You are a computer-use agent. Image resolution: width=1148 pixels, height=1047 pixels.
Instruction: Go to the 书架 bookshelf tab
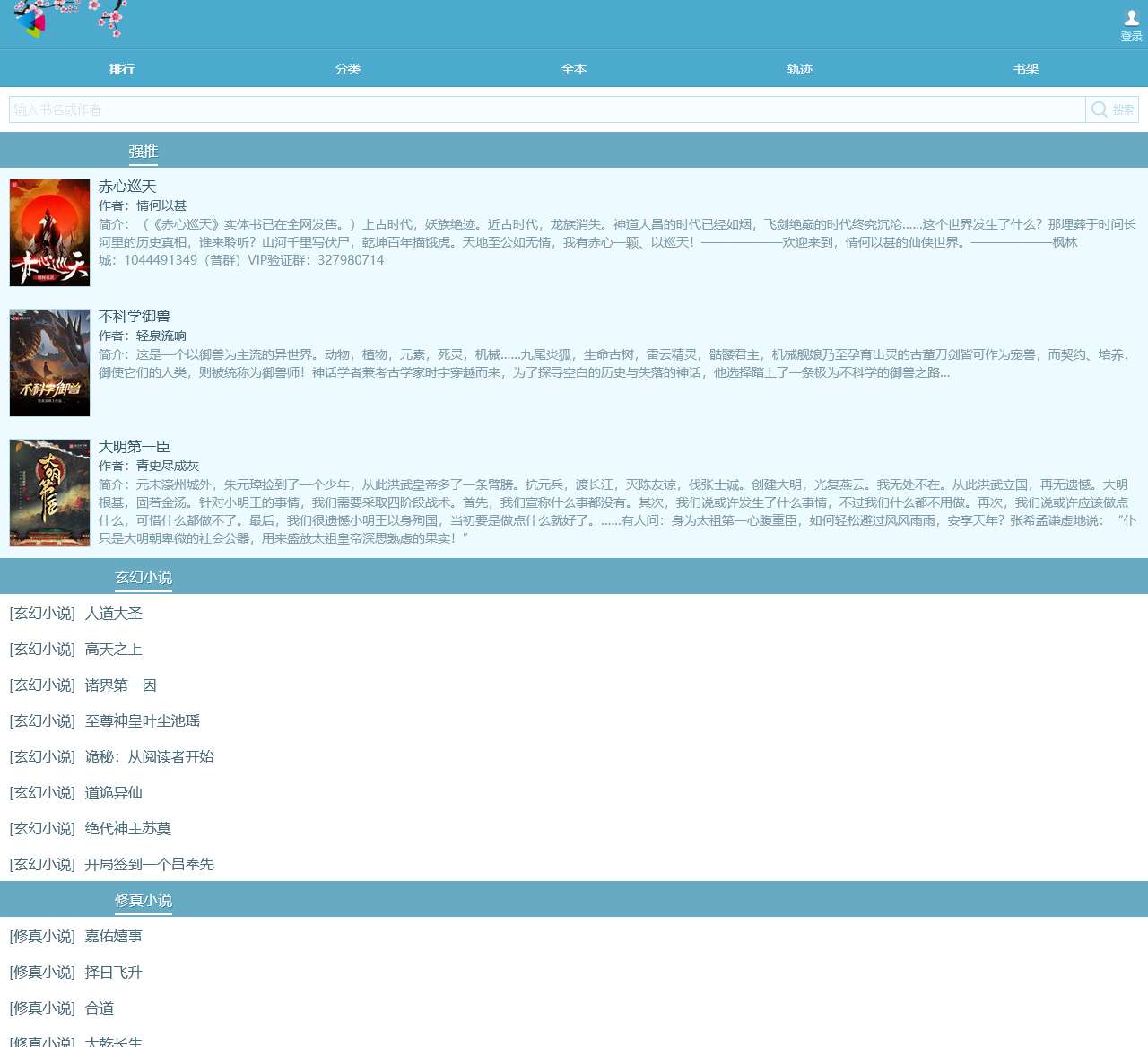pyautogui.click(x=1026, y=69)
